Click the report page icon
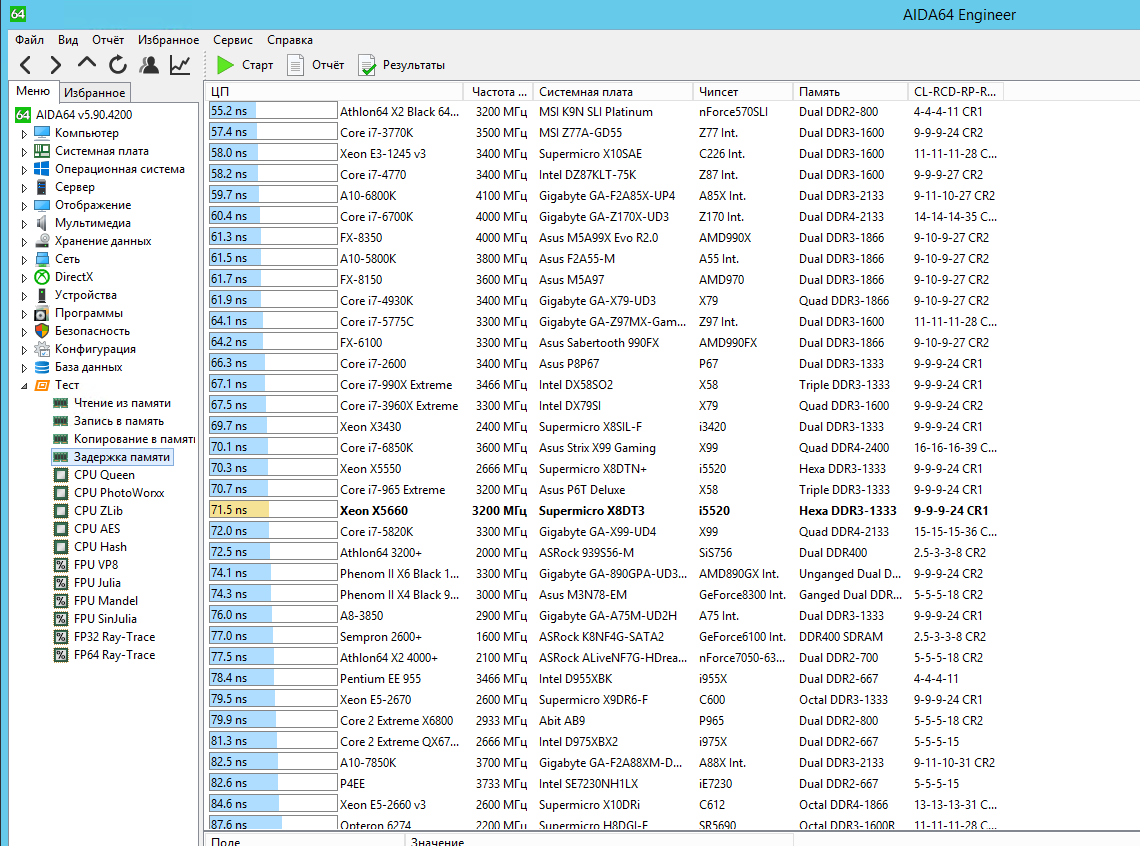1140x846 pixels. coord(295,65)
